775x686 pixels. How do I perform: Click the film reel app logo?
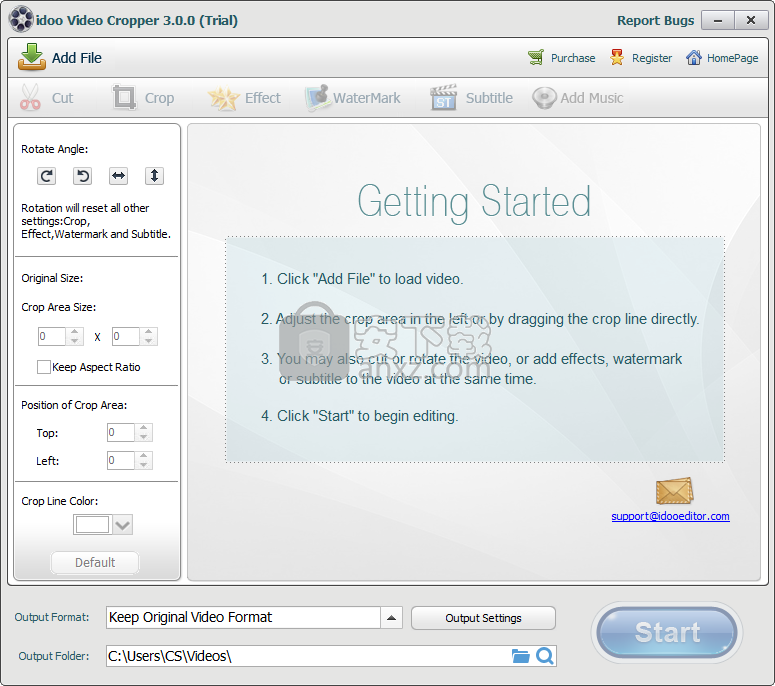pyautogui.click(x=21, y=20)
